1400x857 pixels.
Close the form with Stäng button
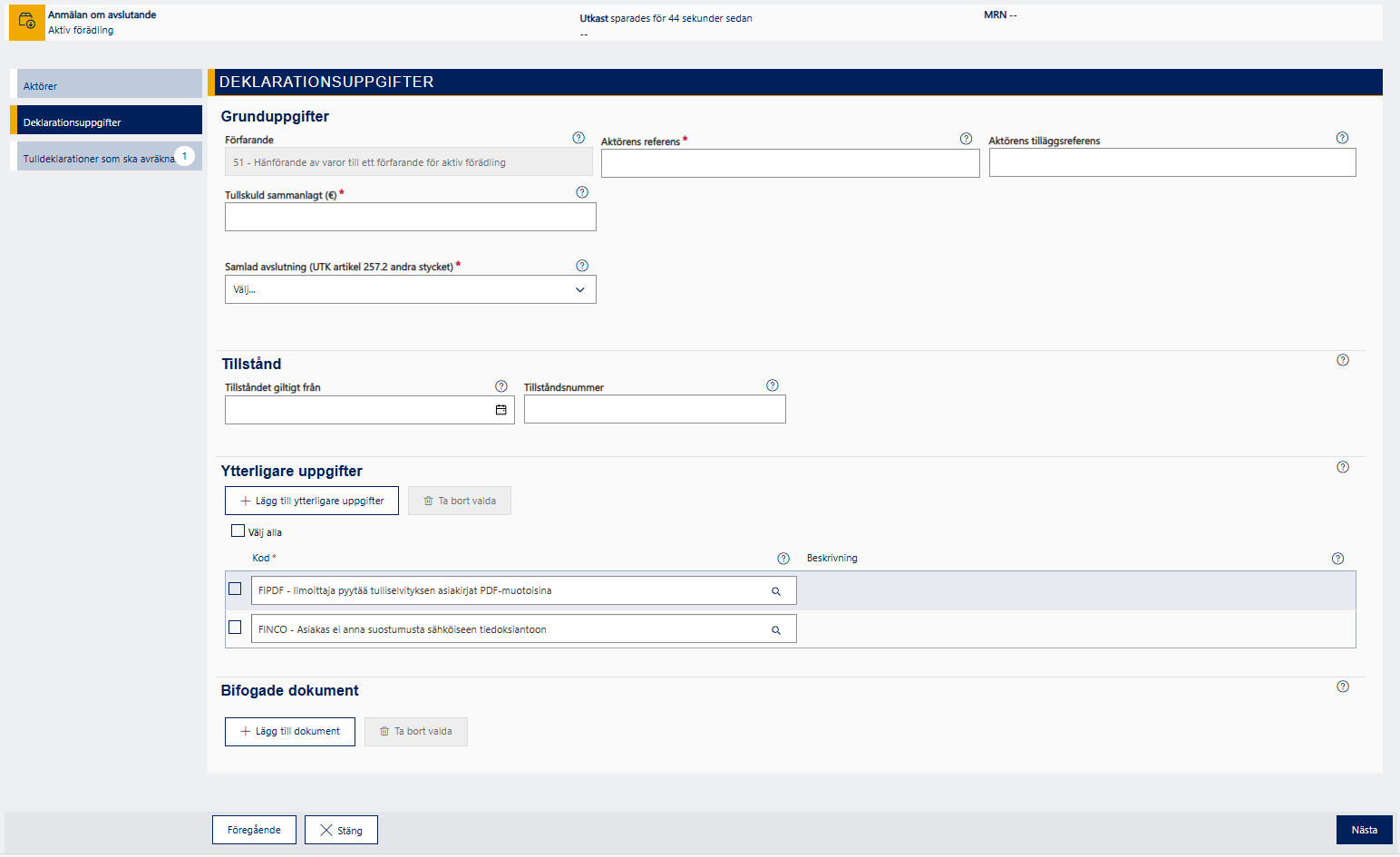click(341, 830)
